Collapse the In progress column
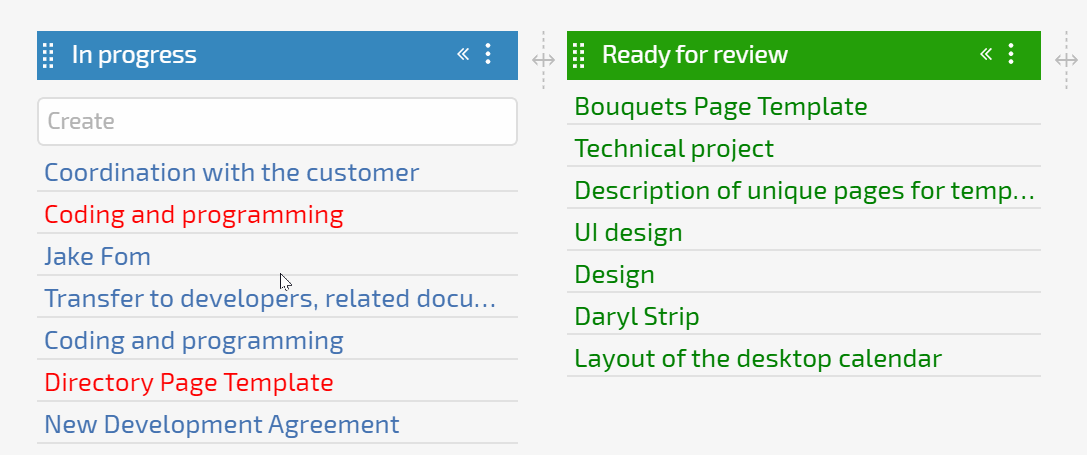Screen dimensions: 1087x455 click(x=463, y=54)
